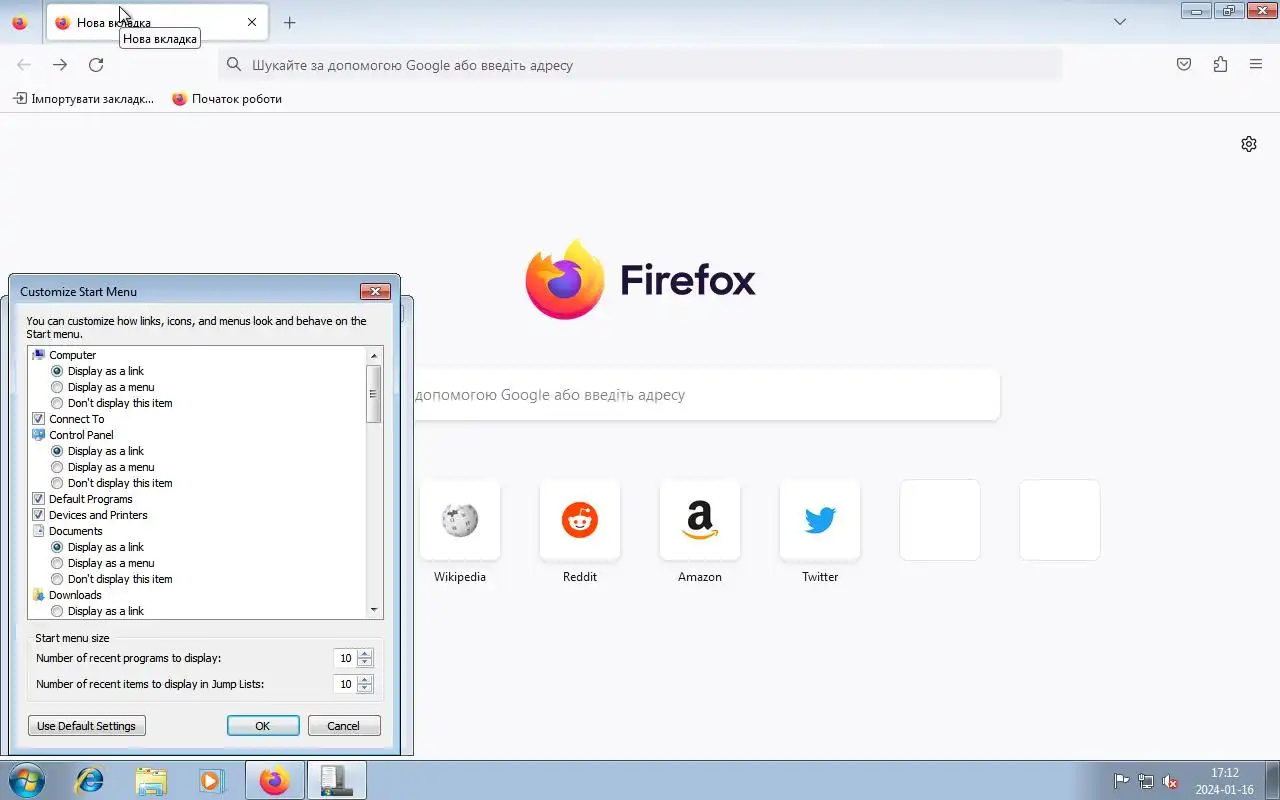Decrease number of recent programs spinner

coord(365,663)
